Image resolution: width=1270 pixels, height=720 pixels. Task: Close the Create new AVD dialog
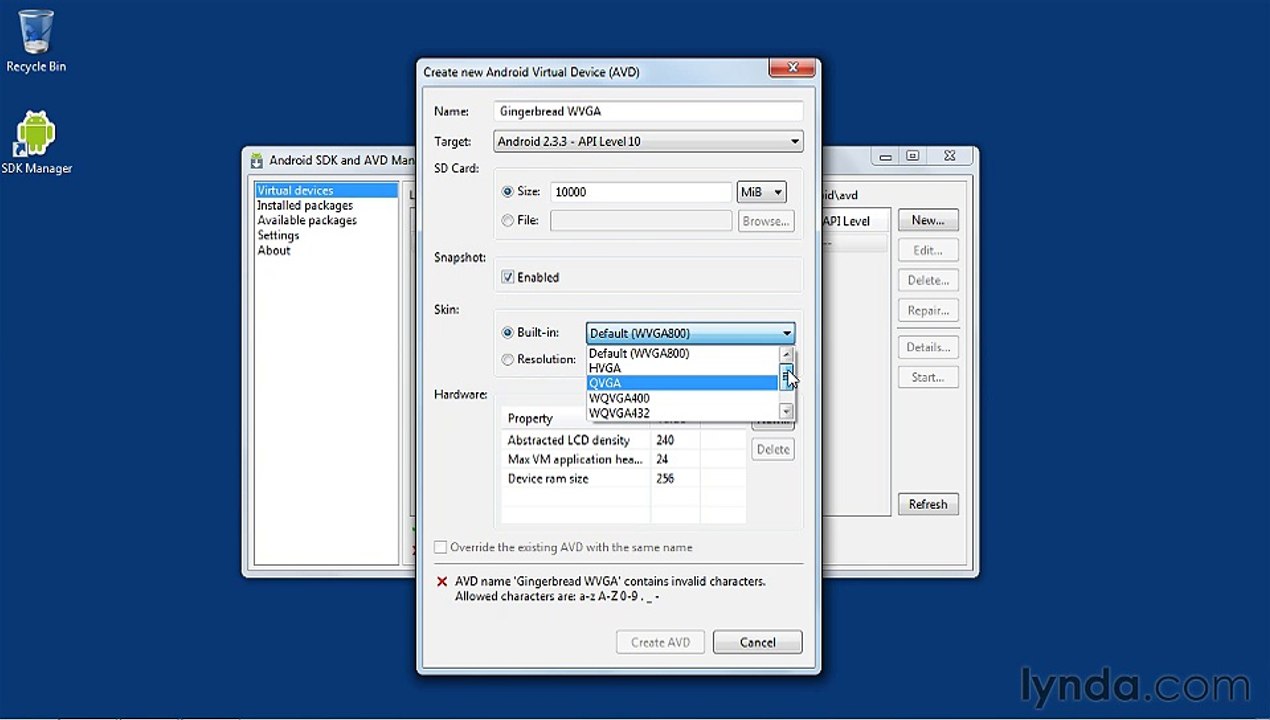coord(793,68)
